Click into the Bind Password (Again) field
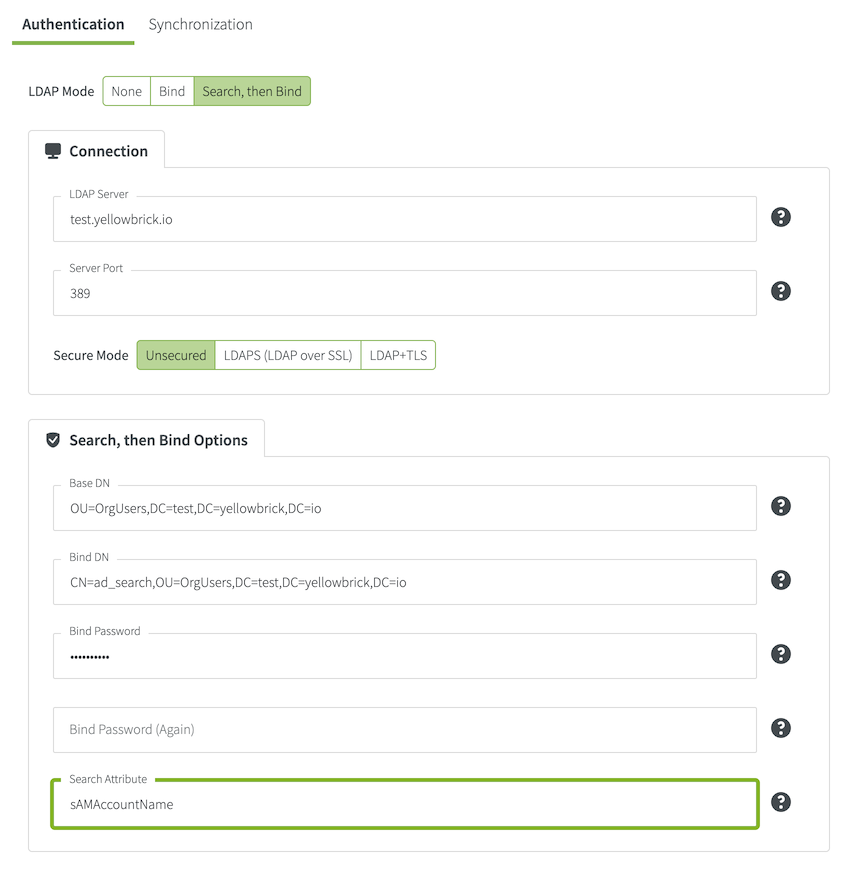This screenshot has height=880, width=854. click(x=404, y=730)
